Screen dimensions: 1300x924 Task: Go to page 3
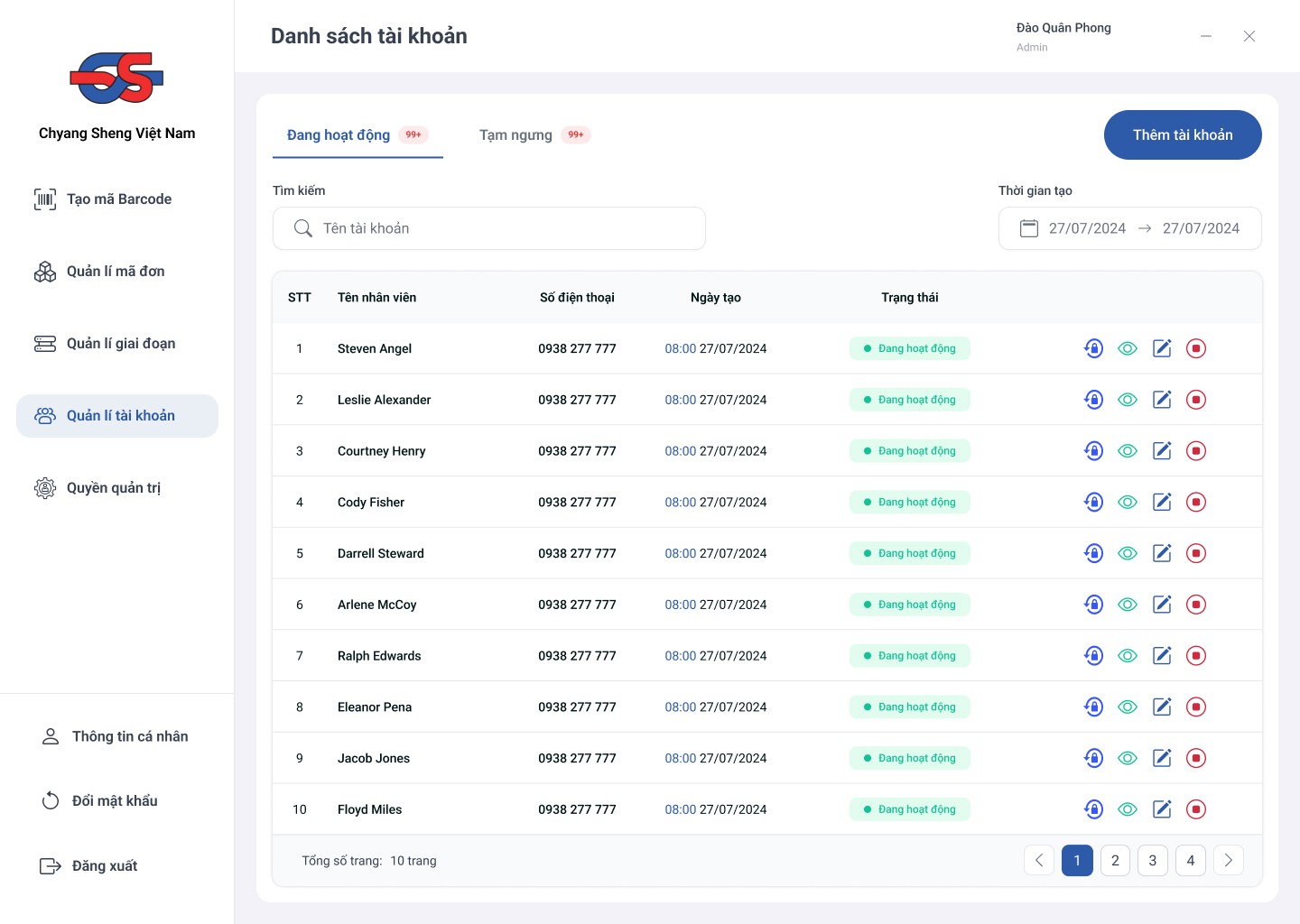click(x=1153, y=861)
